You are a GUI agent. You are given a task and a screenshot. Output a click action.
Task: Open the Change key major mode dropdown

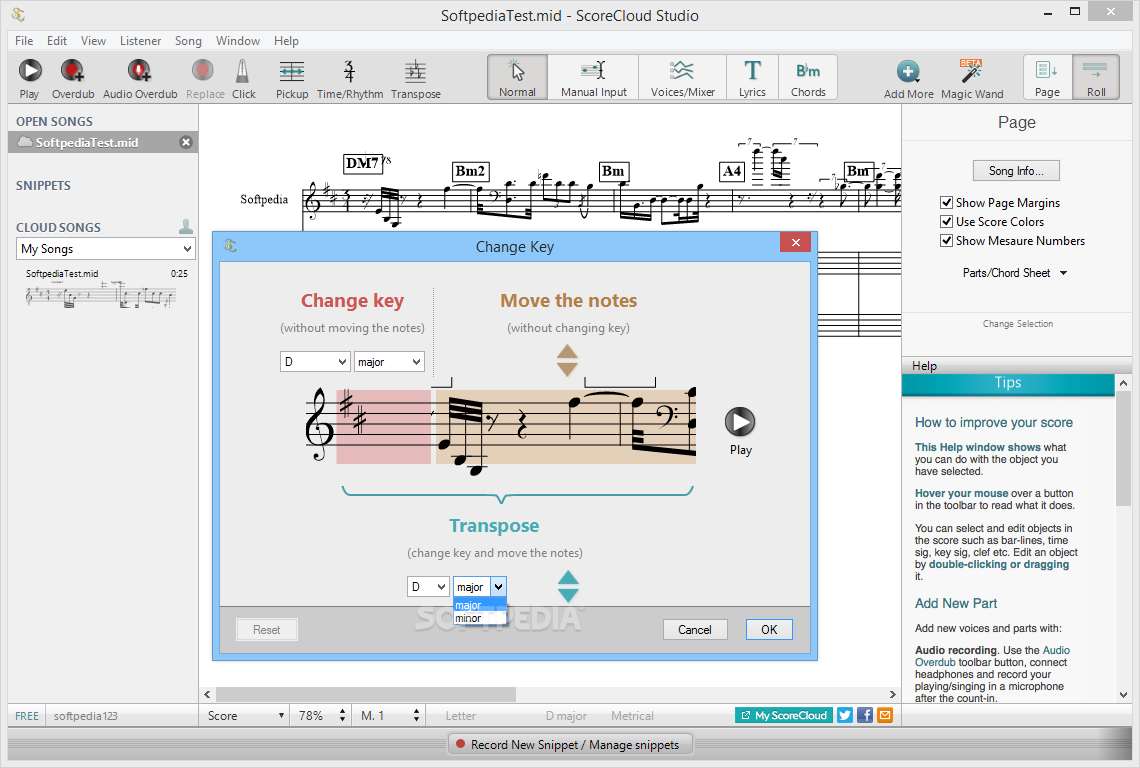[x=389, y=361]
